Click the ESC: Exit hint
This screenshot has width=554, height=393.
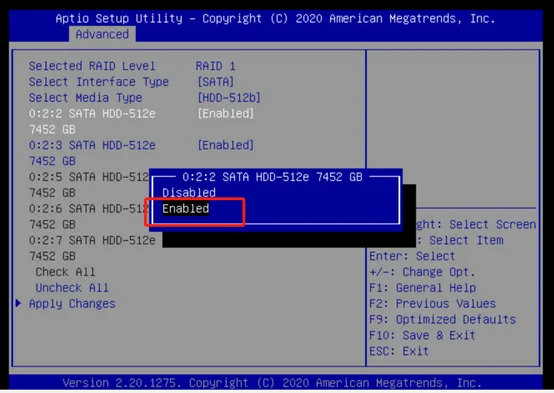tap(399, 351)
